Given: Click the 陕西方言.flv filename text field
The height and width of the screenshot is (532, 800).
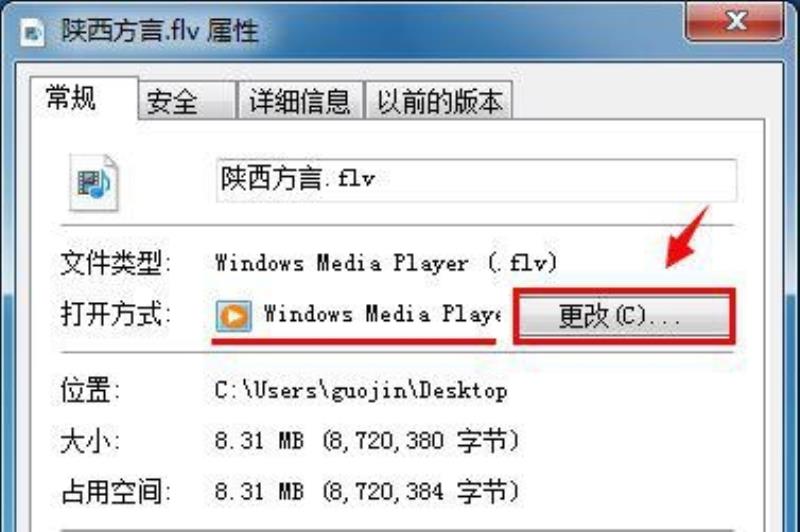Looking at the screenshot, I should pyautogui.click(x=477, y=180).
